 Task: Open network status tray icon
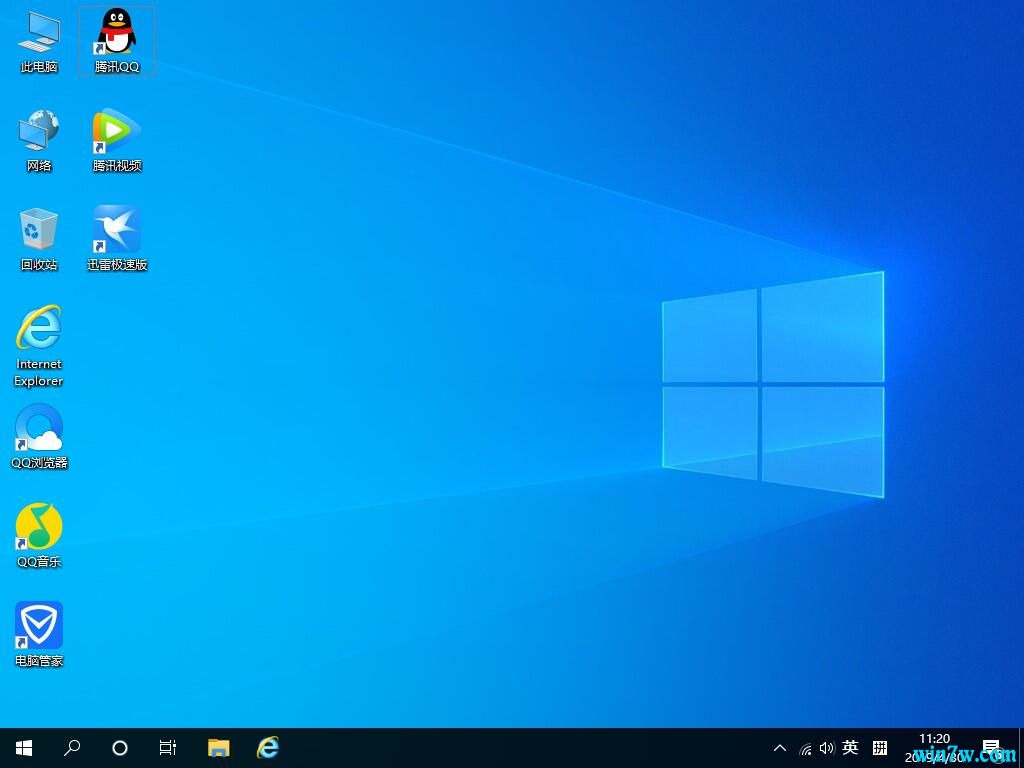click(806, 748)
